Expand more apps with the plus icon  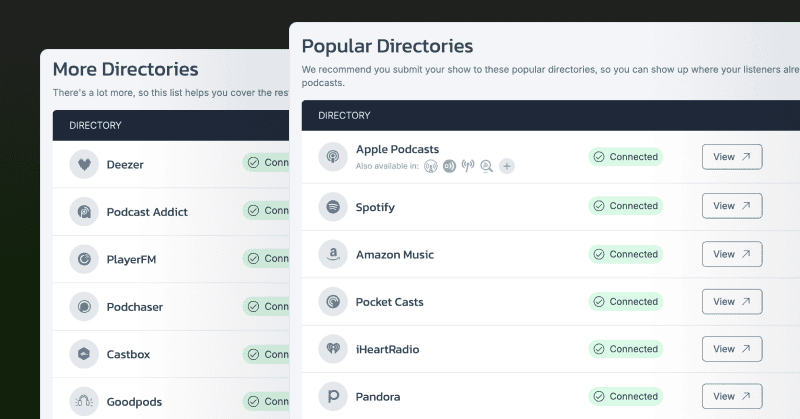point(507,166)
